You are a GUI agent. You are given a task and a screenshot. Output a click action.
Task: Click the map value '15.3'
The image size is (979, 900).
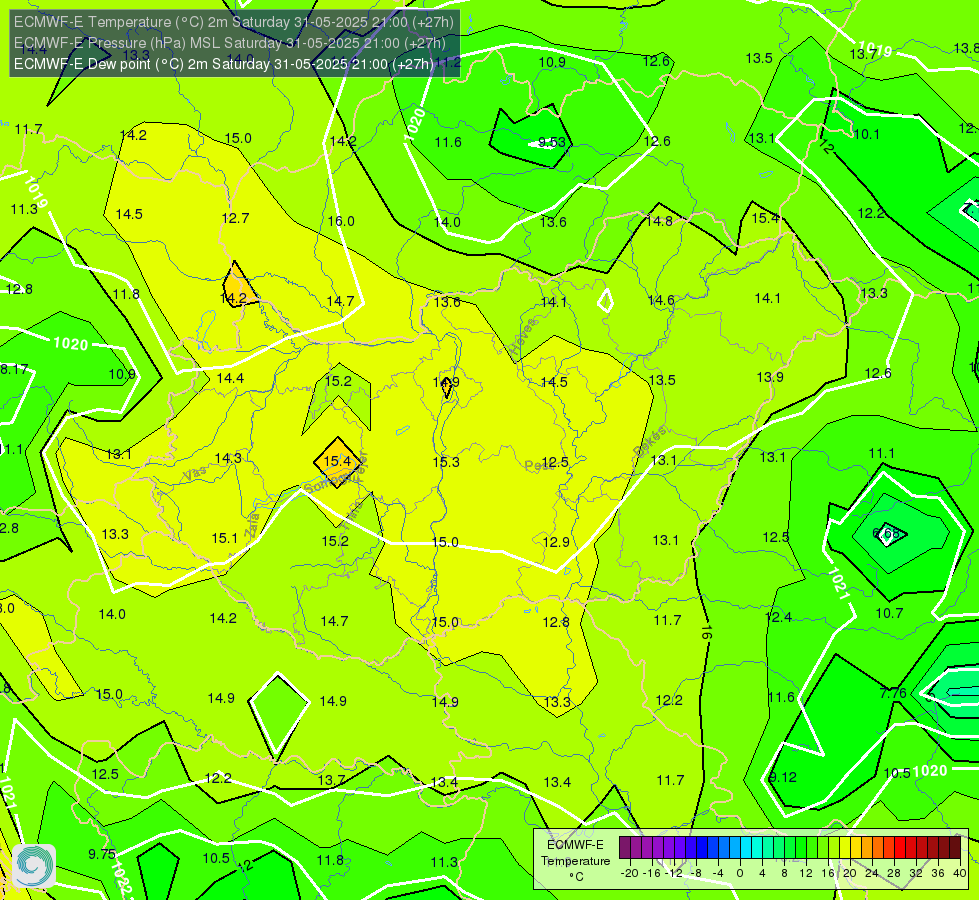[446, 462]
